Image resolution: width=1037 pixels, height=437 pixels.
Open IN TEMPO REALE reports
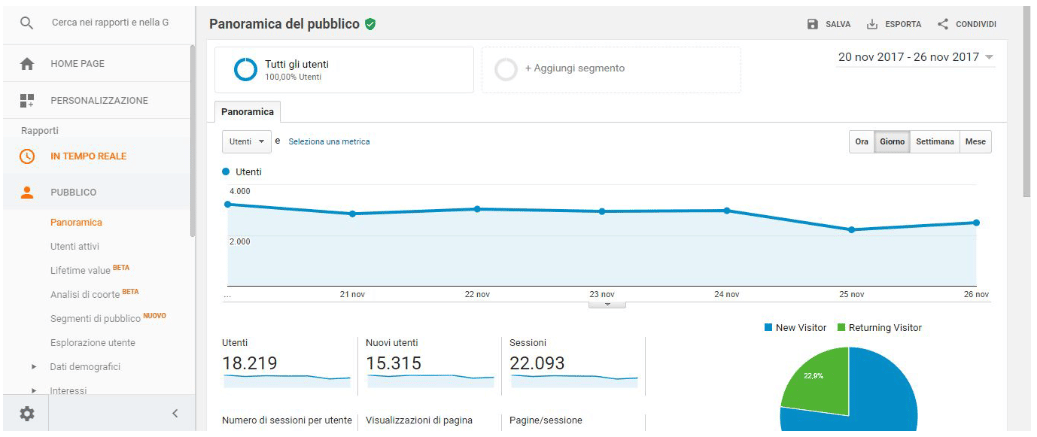[x=89, y=157]
